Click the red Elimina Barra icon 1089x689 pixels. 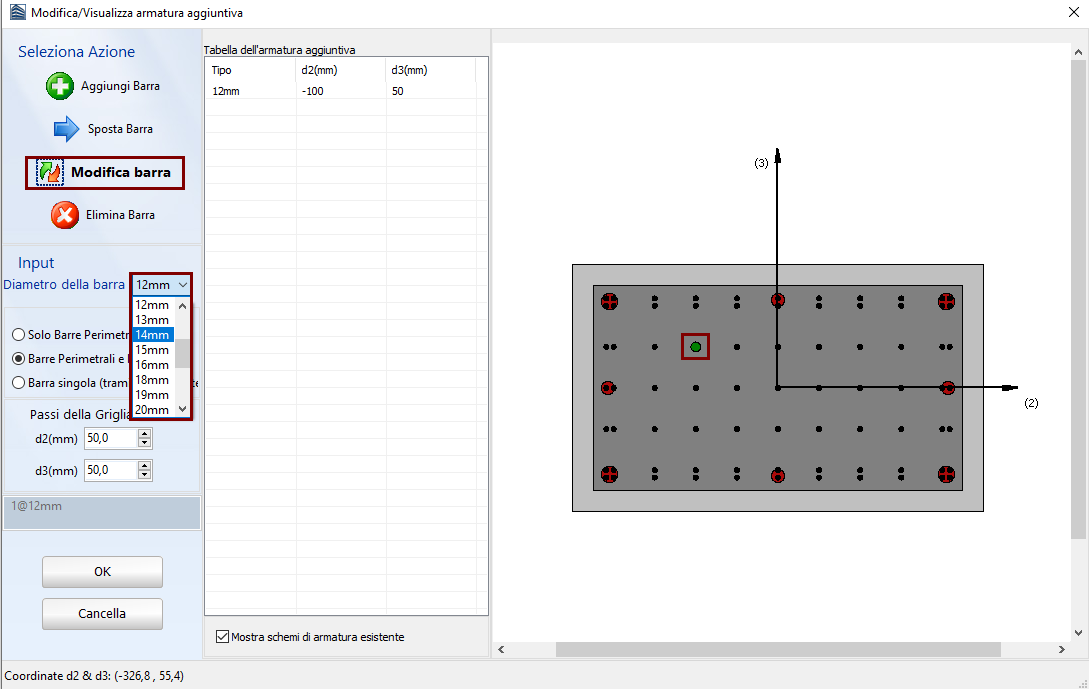point(65,215)
